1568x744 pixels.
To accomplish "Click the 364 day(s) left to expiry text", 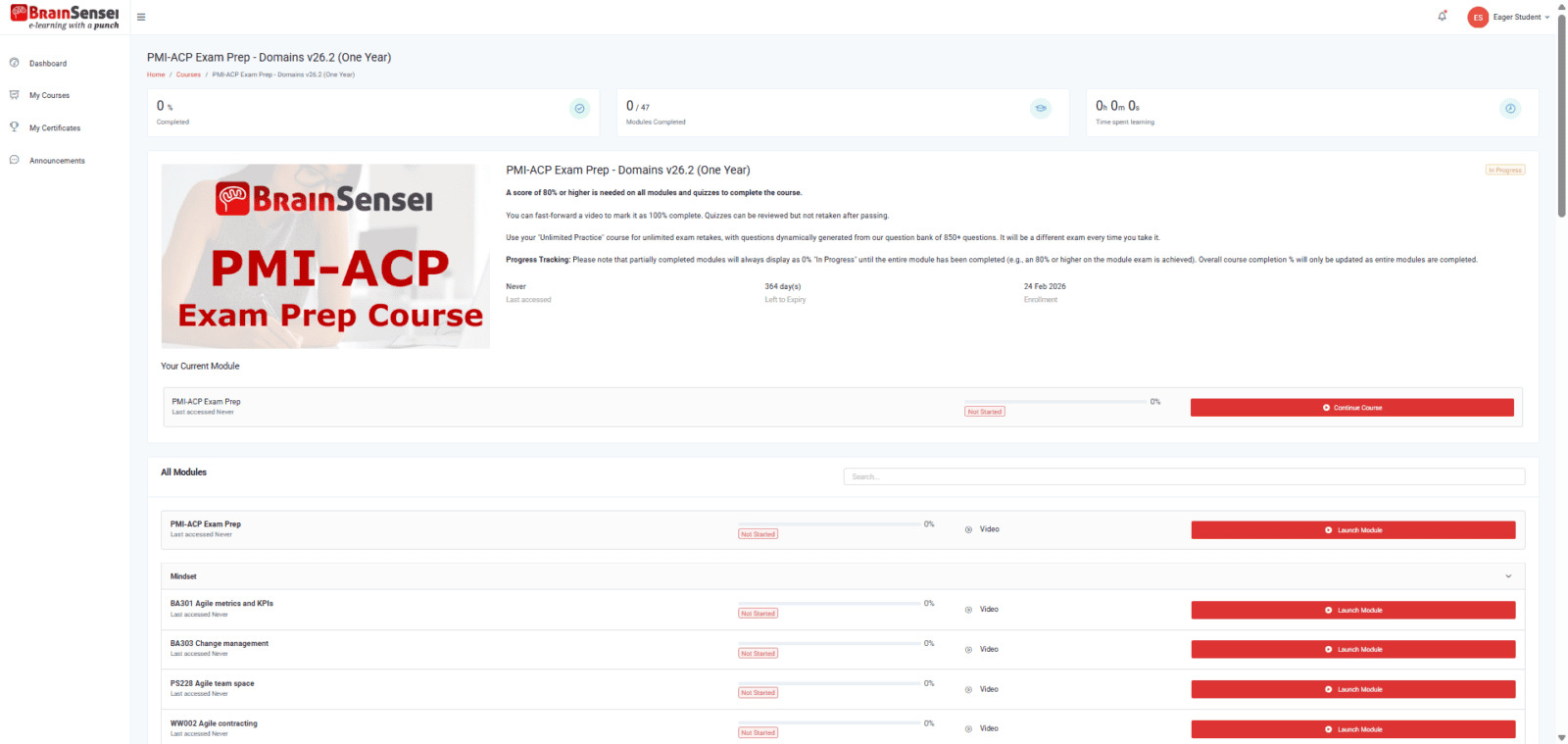I will [x=783, y=287].
